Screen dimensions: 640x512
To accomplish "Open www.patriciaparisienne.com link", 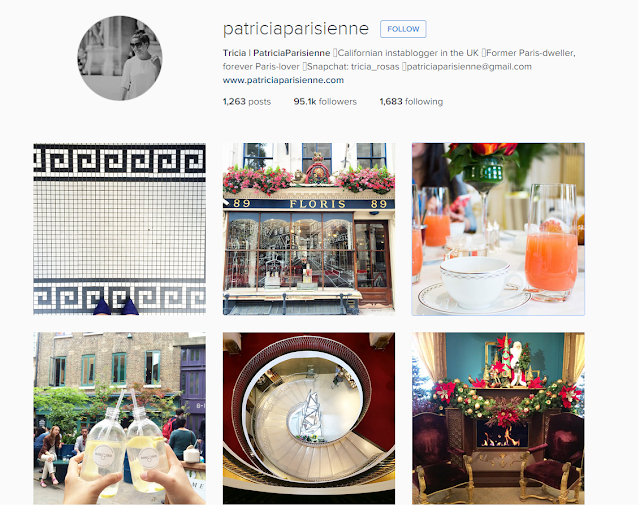I will click(283, 80).
